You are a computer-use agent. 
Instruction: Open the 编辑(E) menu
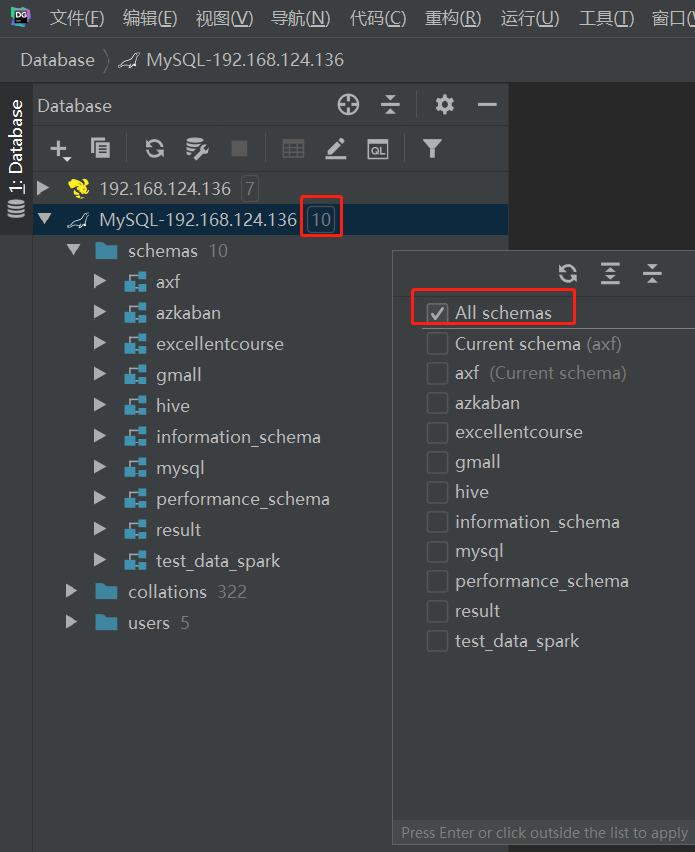(x=150, y=18)
